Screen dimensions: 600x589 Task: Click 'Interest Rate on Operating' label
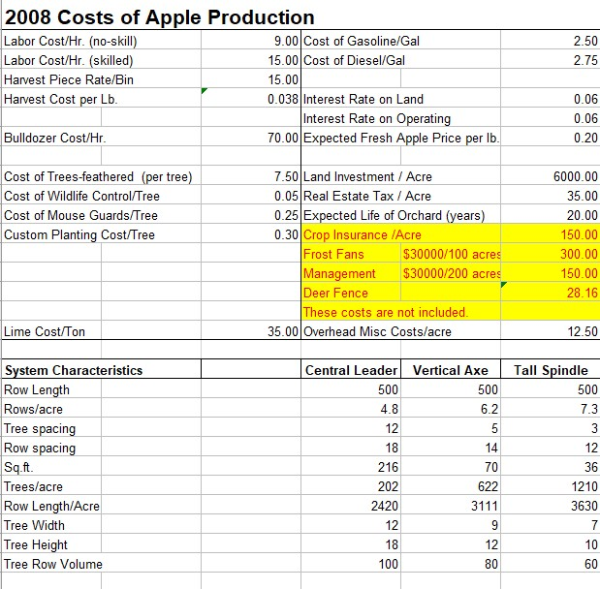click(x=377, y=119)
